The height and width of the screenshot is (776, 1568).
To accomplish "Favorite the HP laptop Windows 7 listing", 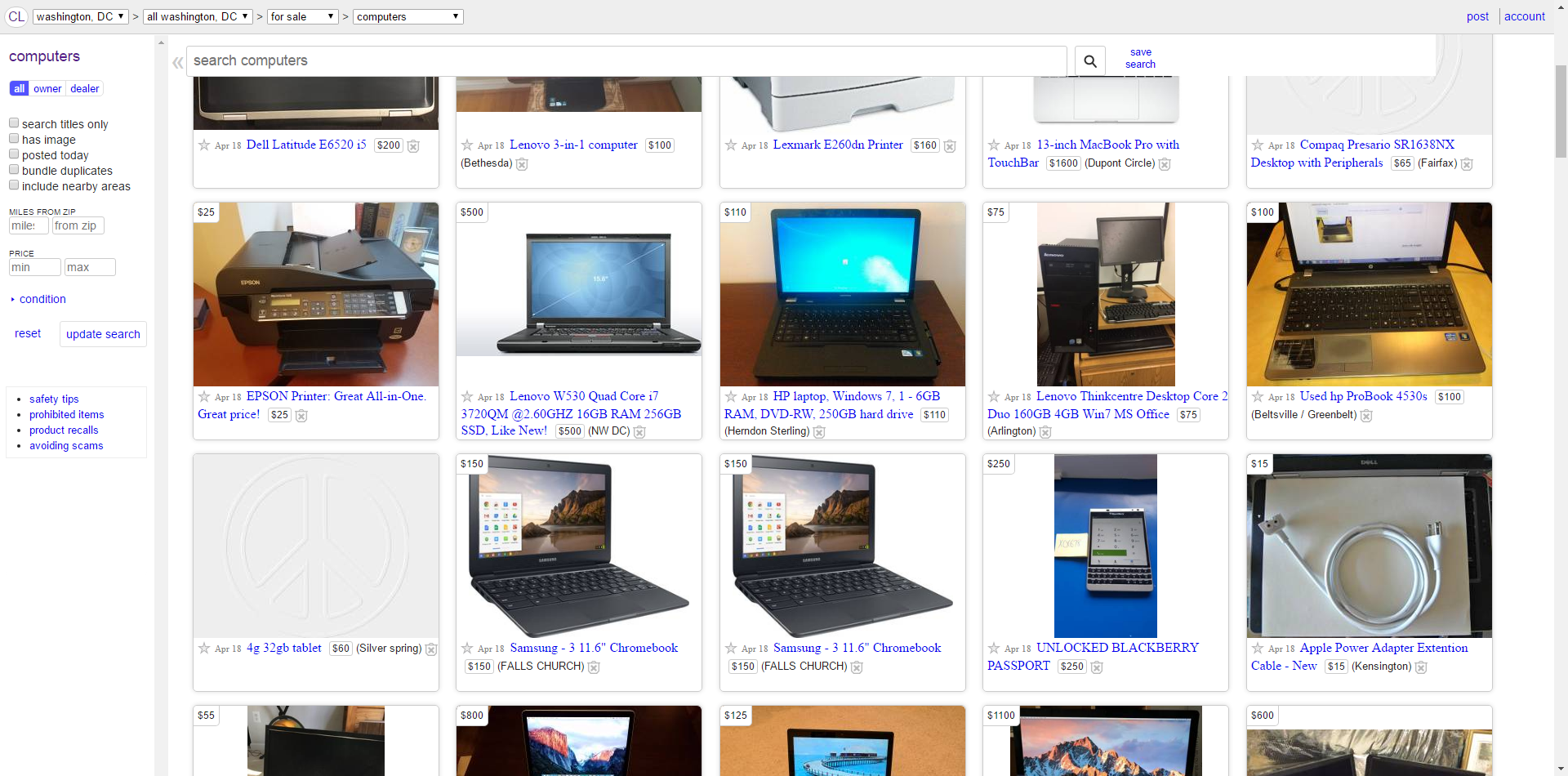I will coord(731,396).
